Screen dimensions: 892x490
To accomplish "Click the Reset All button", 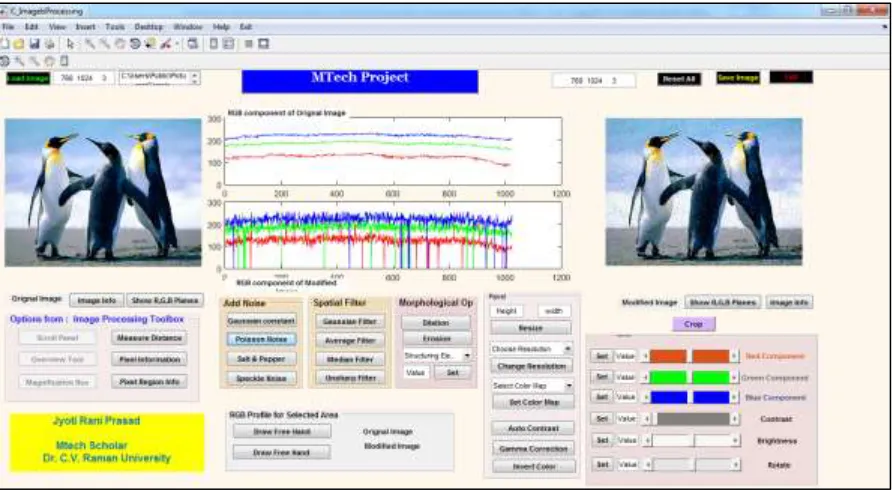I will point(679,79).
